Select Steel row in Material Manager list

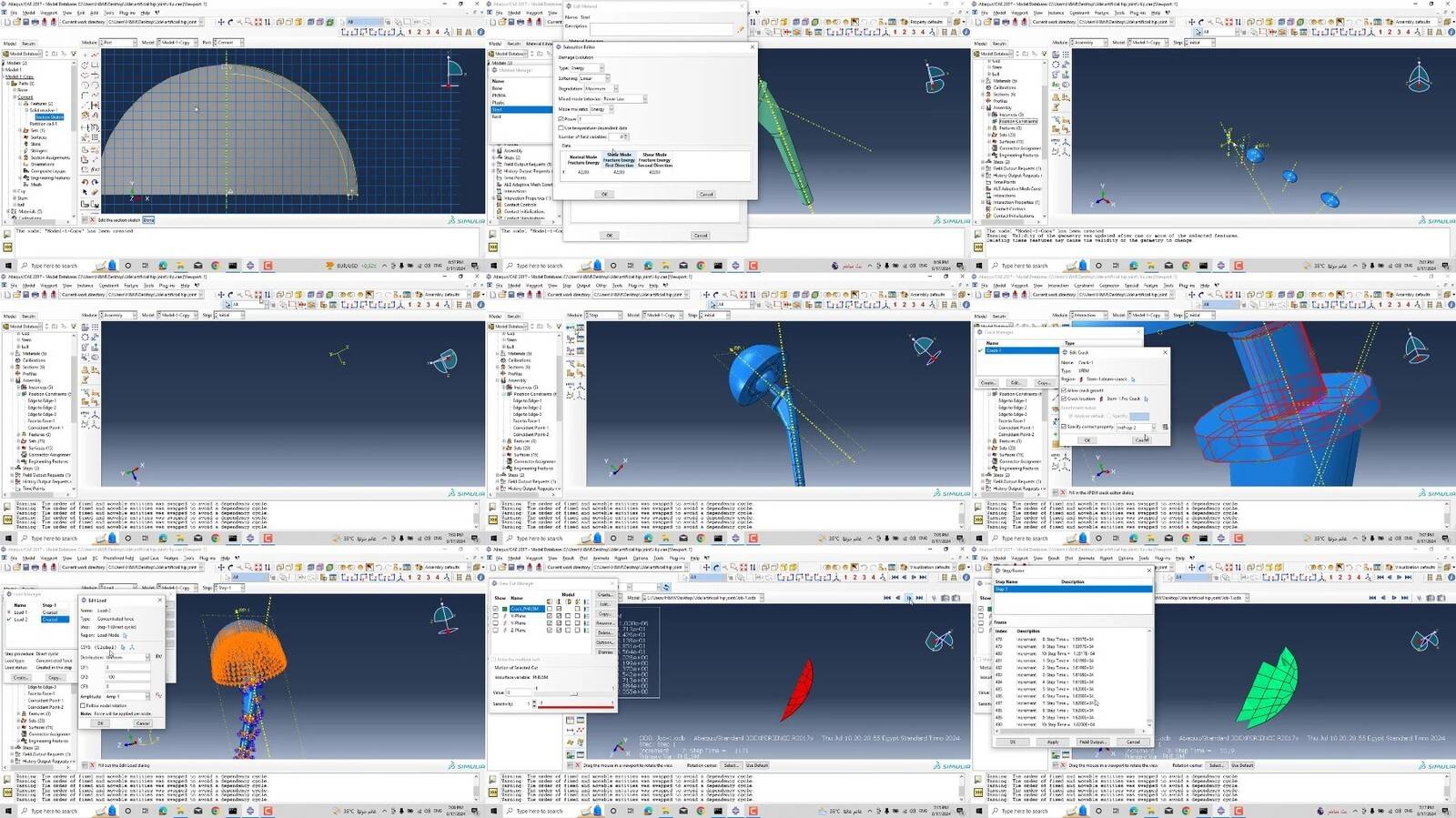[x=521, y=109]
